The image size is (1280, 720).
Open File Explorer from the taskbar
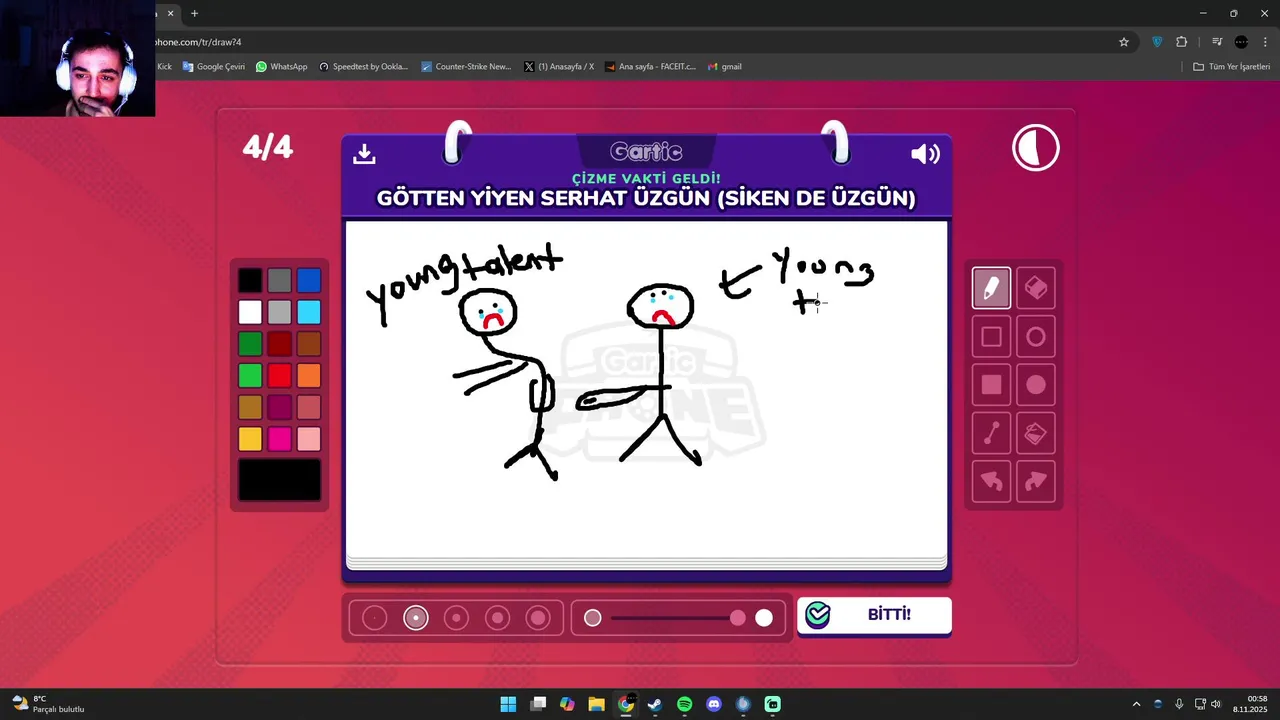click(x=596, y=704)
